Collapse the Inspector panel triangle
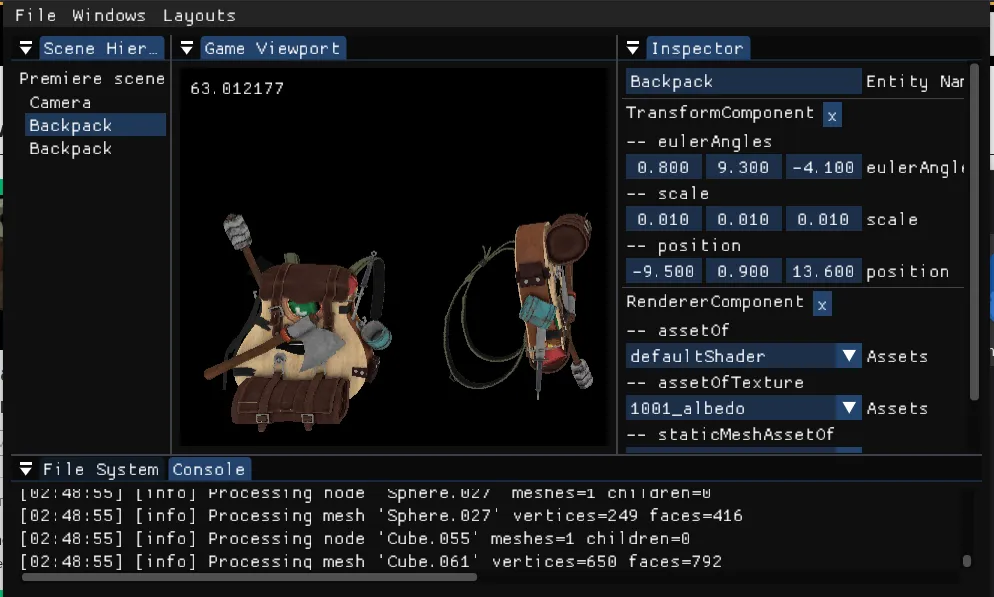 pos(633,48)
